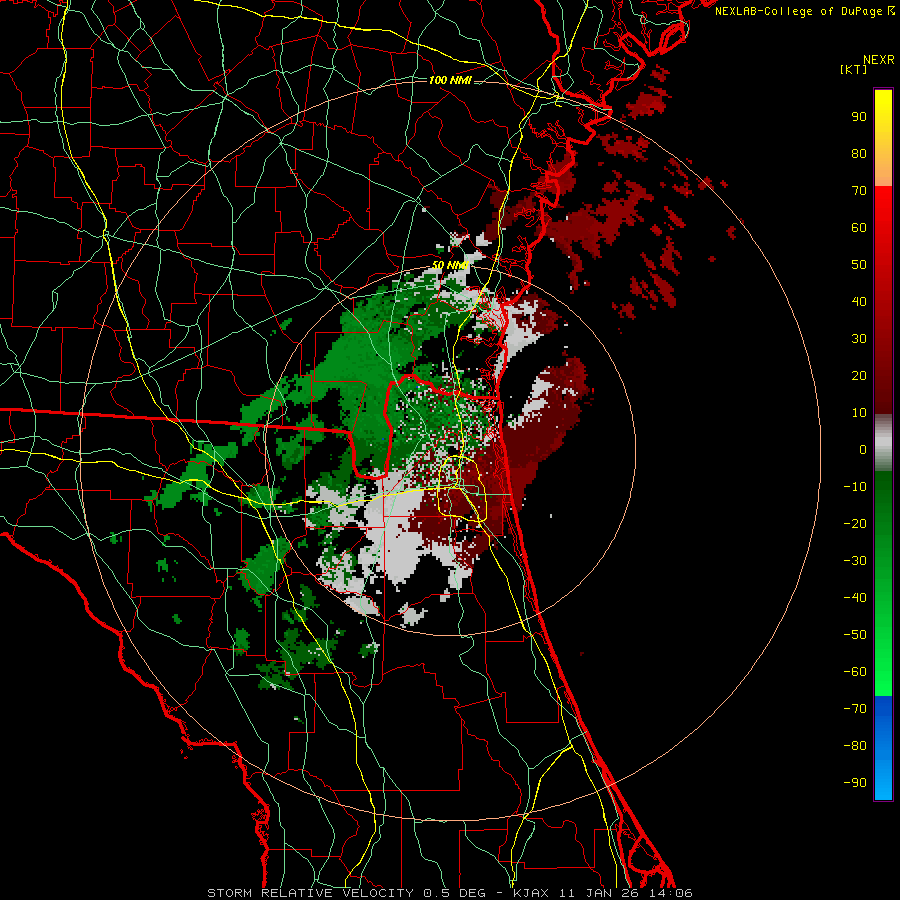This screenshot has height=900, width=900.
Task: Click the 20 value on the velocity scale
Action: [859, 376]
